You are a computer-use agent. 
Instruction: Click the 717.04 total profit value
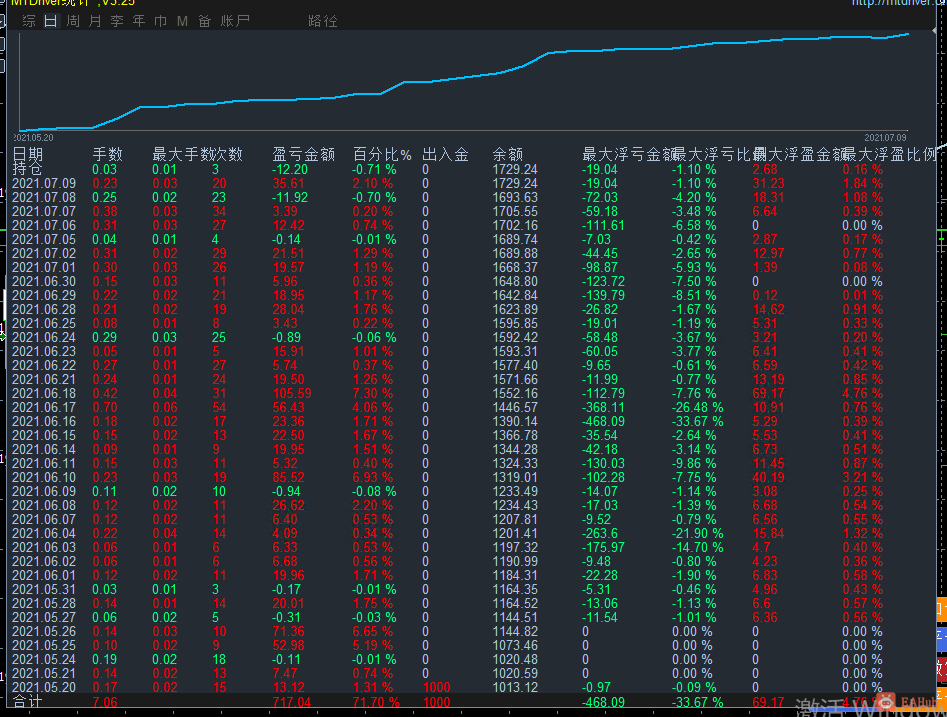pyautogui.click(x=292, y=702)
